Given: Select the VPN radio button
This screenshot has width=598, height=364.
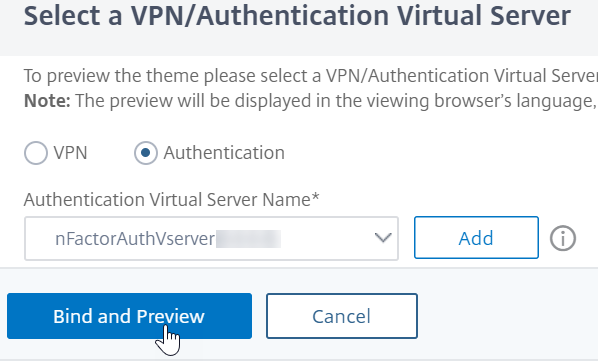Looking at the screenshot, I should [36, 153].
